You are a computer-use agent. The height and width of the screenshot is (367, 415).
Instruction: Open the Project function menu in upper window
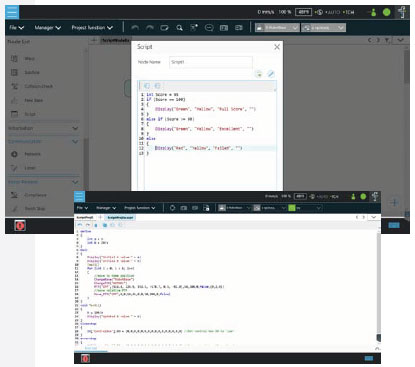[92, 28]
